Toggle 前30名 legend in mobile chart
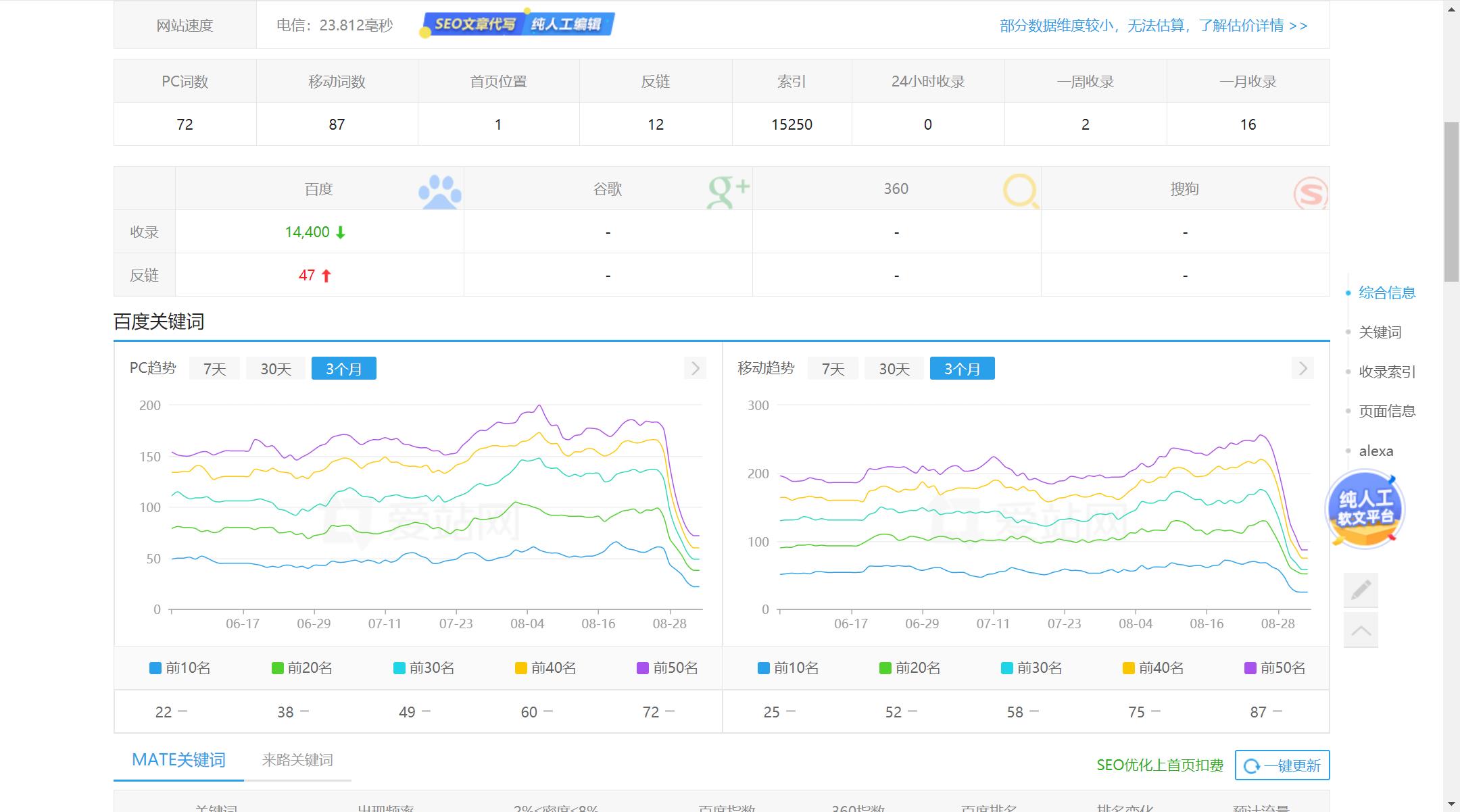This screenshot has height=812, width=1460. [x=1031, y=668]
